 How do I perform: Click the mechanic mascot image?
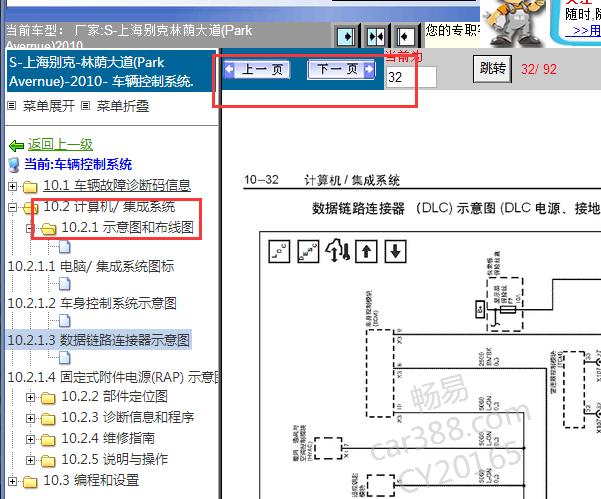pyautogui.click(x=512, y=23)
